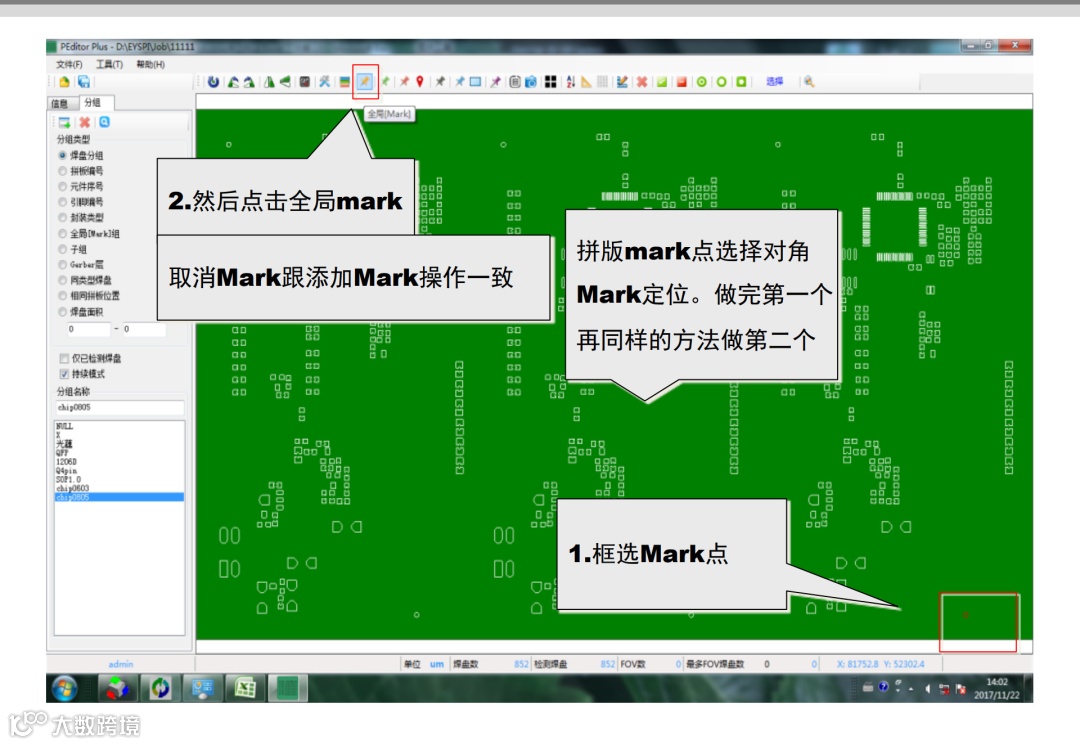Click the blue search icon in 分组 panel
The width and height of the screenshot is (1080, 745).
tap(104, 122)
